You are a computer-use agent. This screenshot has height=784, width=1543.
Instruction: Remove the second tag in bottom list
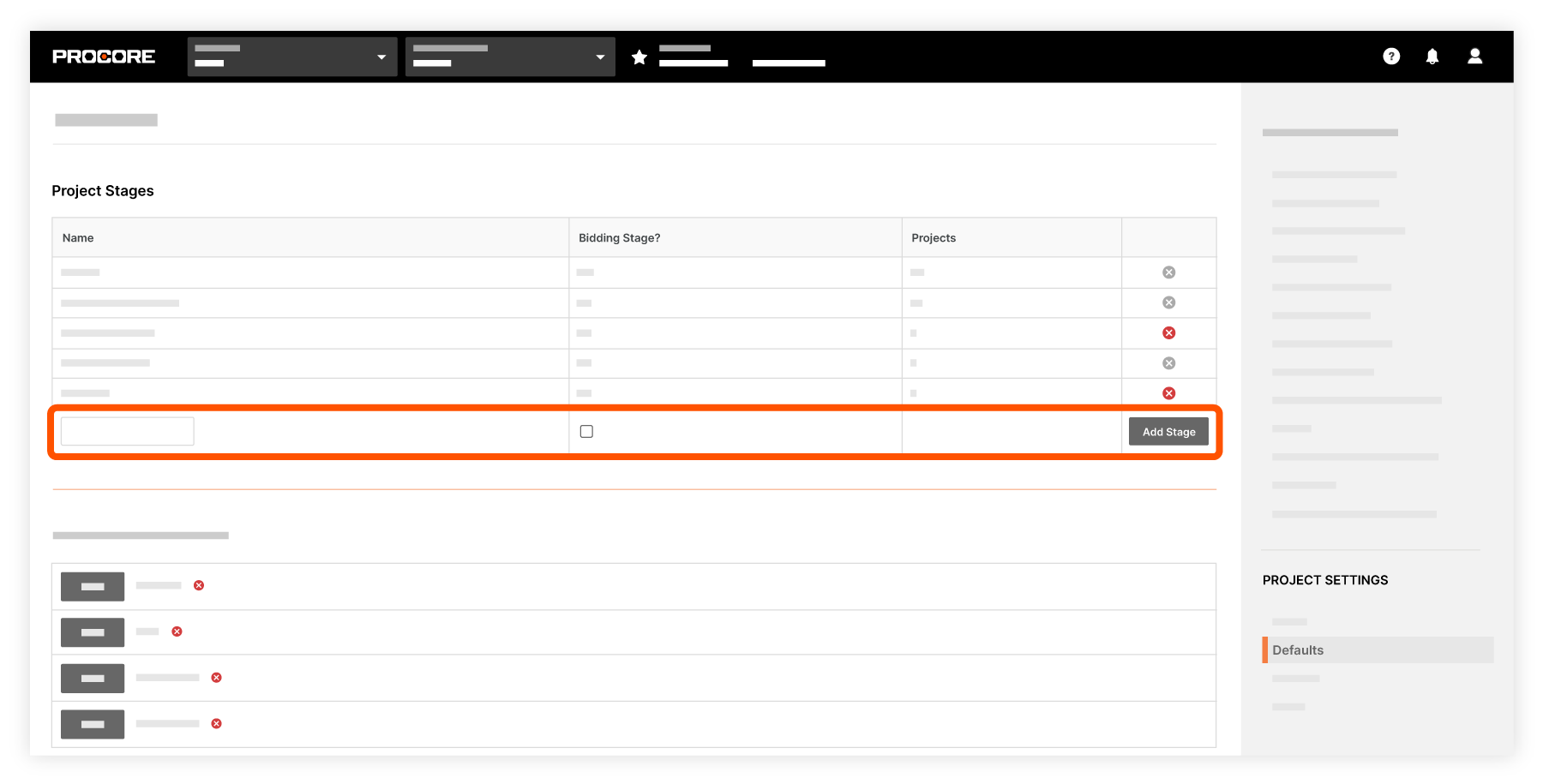[177, 631]
